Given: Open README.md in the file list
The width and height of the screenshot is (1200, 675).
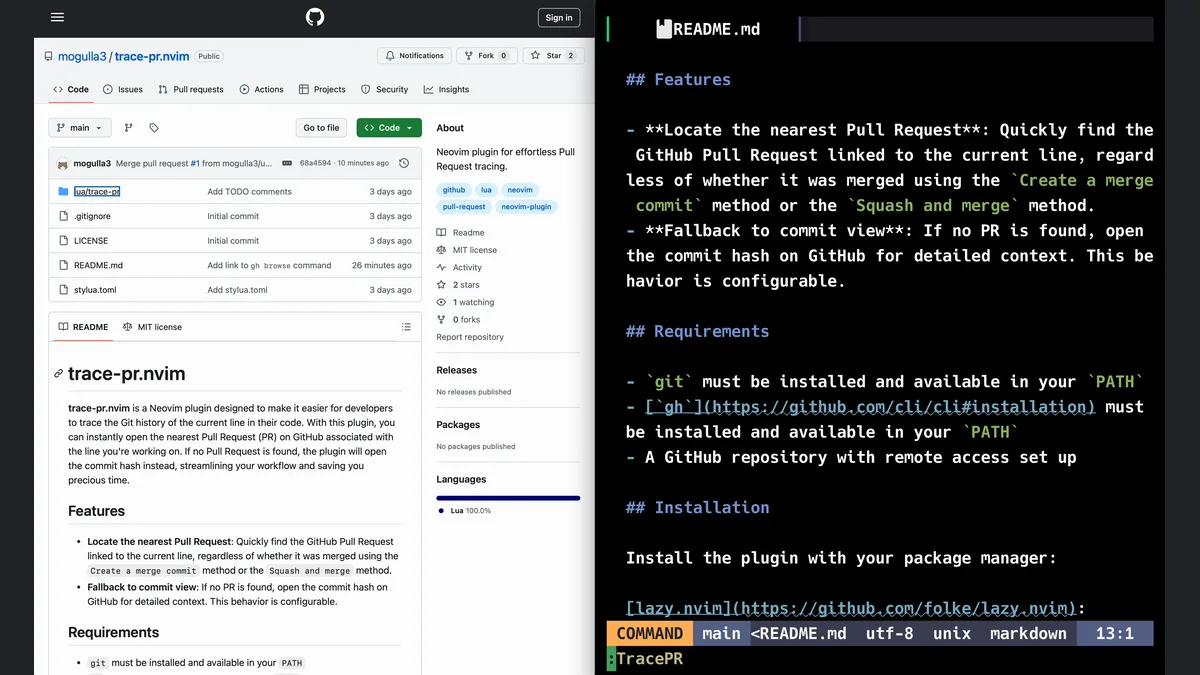Looking at the screenshot, I should 98,265.
